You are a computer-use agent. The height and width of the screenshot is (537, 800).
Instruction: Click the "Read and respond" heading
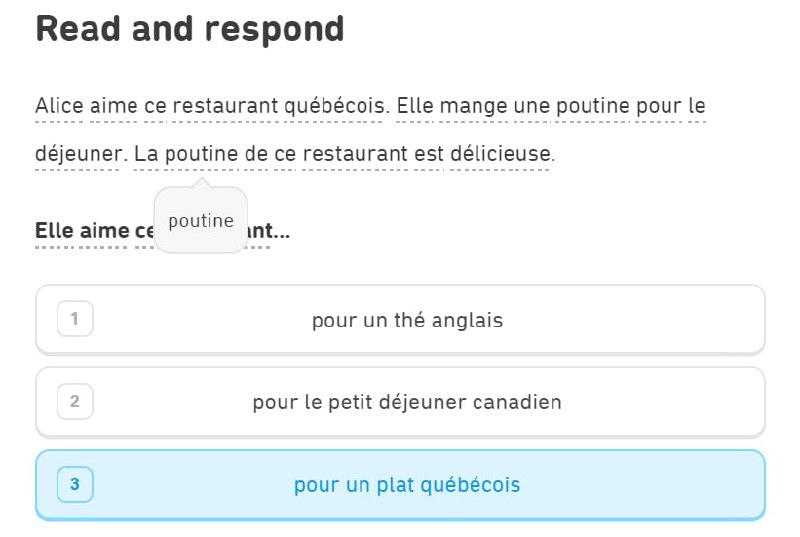(x=190, y=29)
